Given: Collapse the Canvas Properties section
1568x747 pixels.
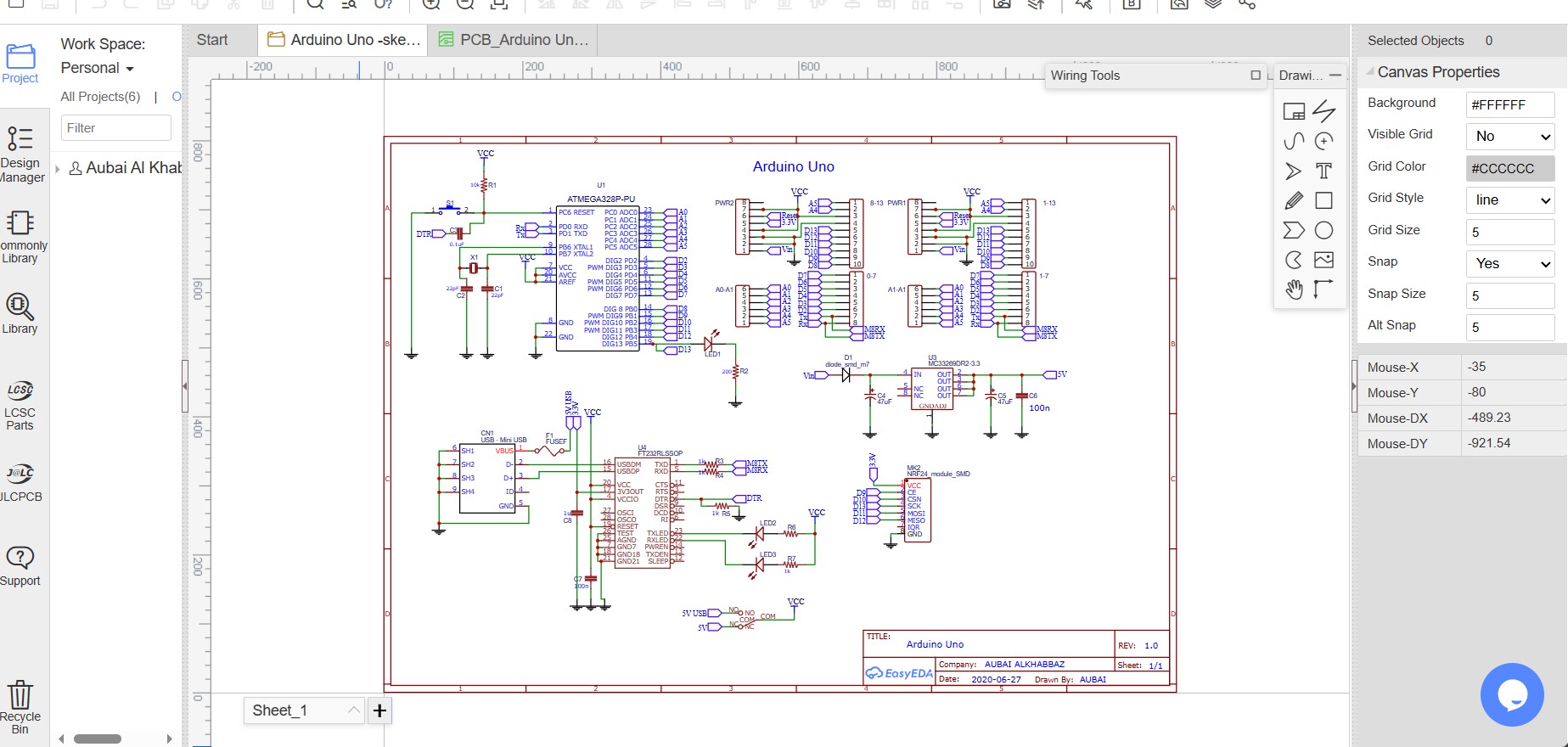Looking at the screenshot, I should coord(1369,72).
